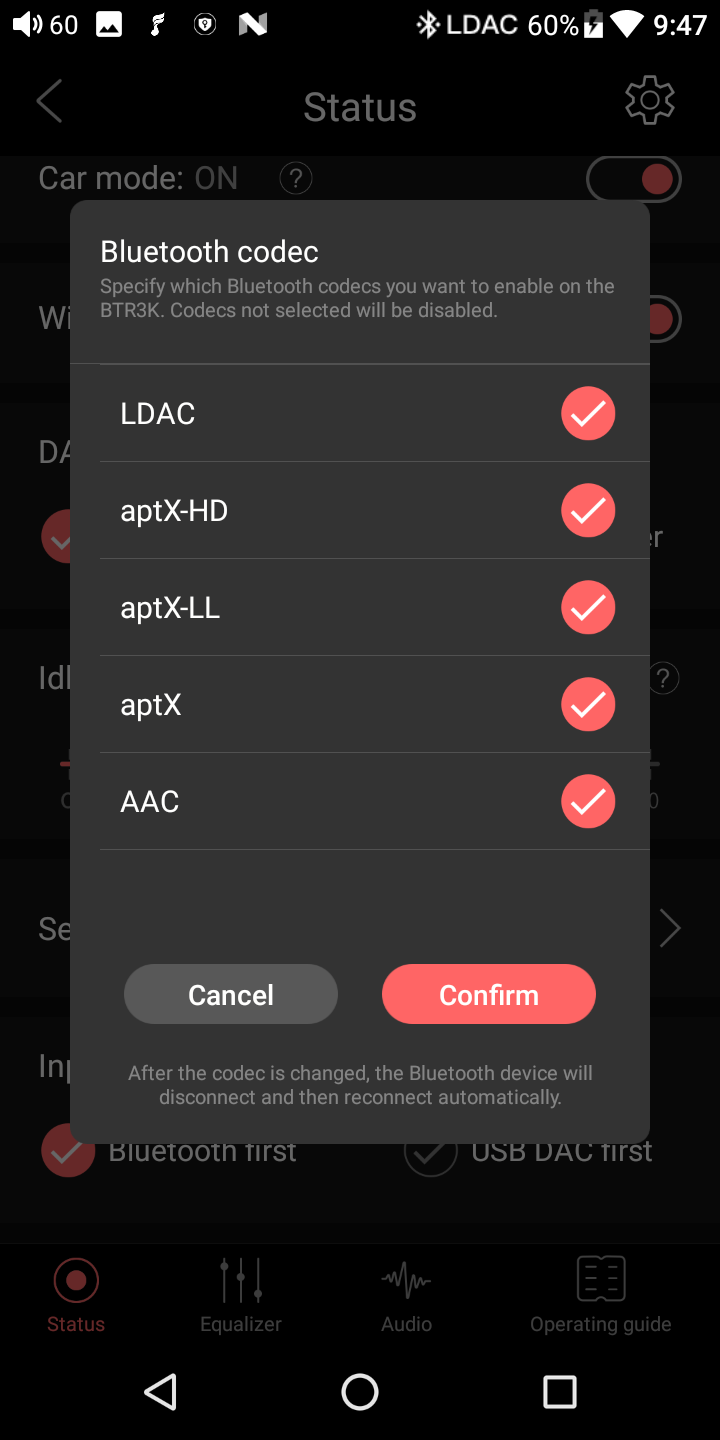Tap the Android back triangle button
Image resolution: width=720 pixels, height=1440 pixels.
click(161, 1391)
